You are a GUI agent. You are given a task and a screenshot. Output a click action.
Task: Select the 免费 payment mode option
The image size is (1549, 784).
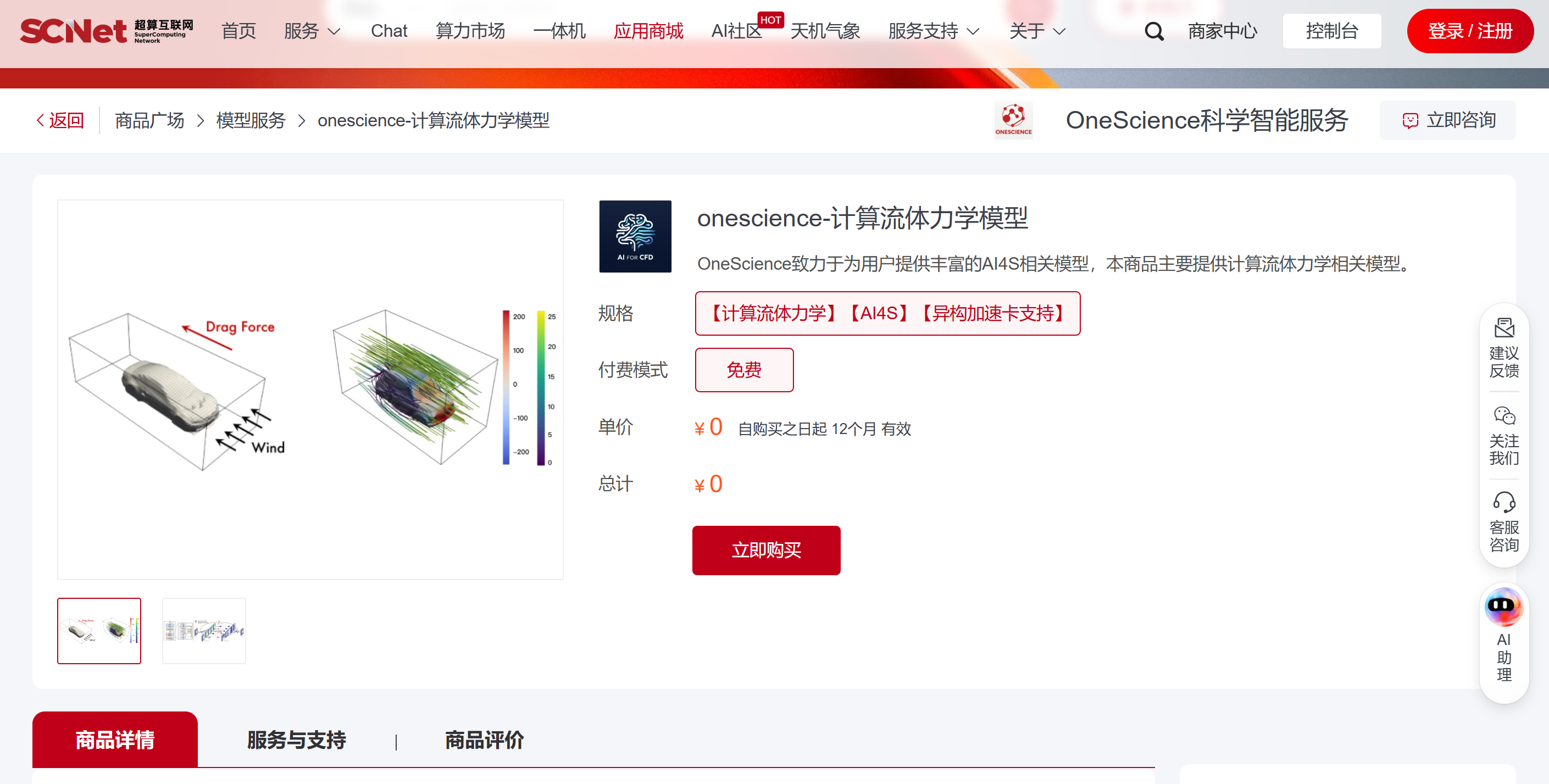point(744,370)
